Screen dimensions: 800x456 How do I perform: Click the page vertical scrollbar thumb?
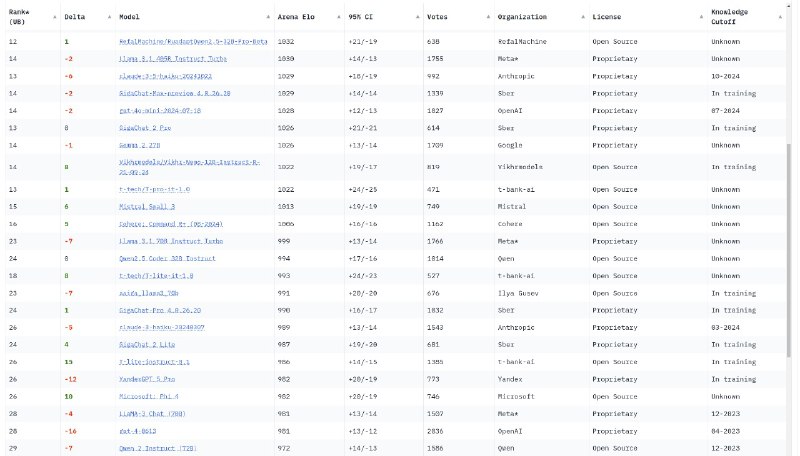[x=790, y=250]
